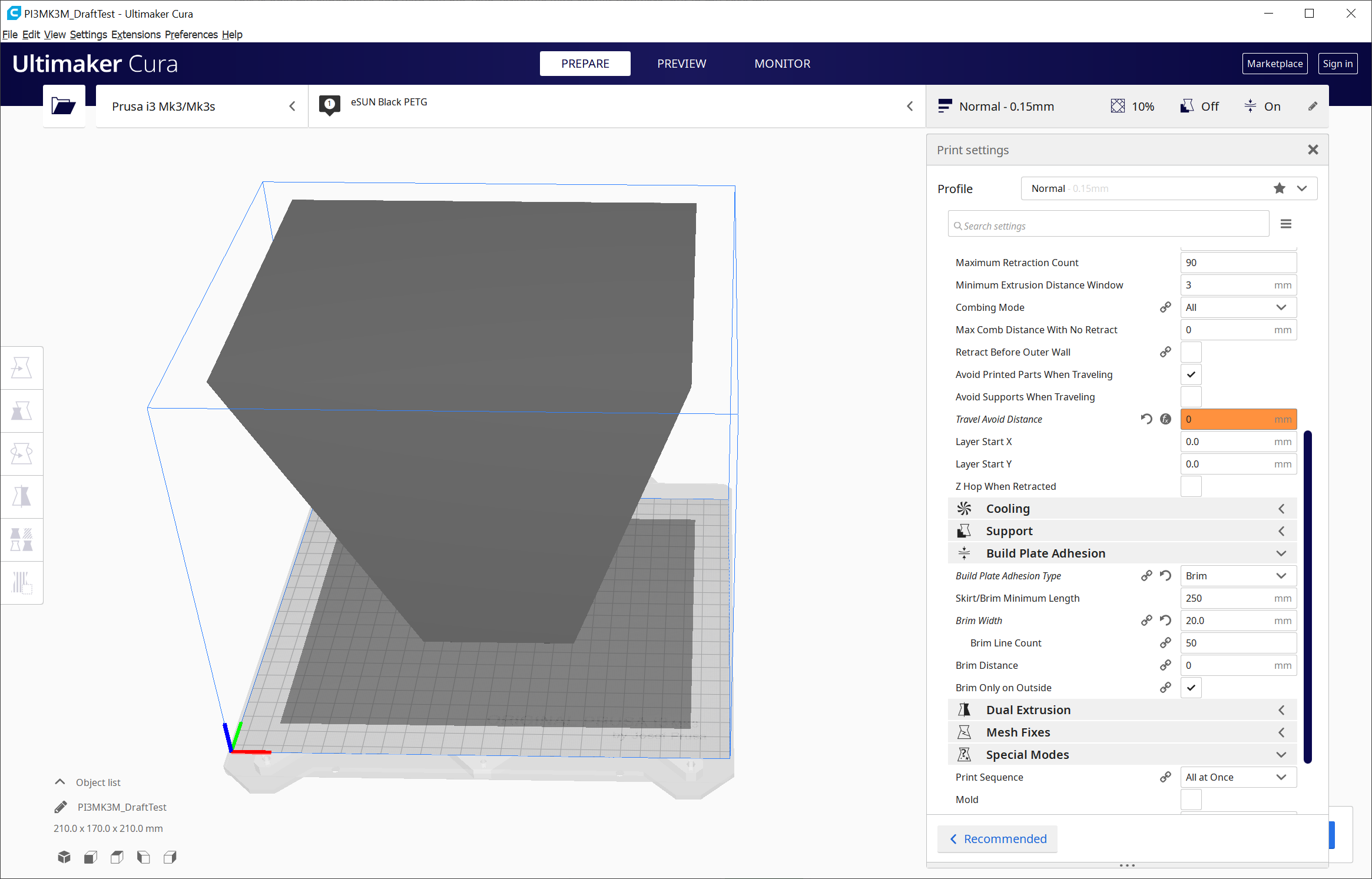Reset Travel Avoid Distance with revert arrow

[x=1146, y=419]
